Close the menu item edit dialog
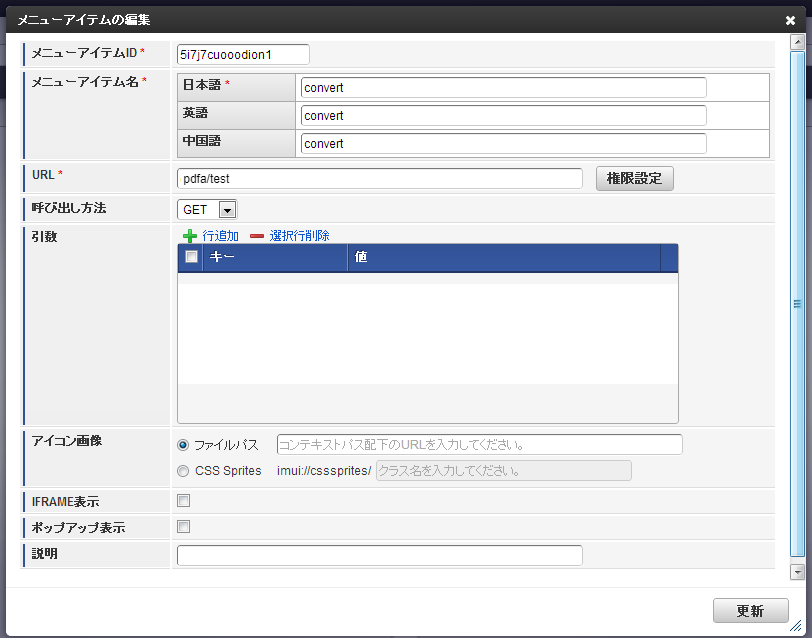This screenshot has width=812, height=638. (x=790, y=20)
